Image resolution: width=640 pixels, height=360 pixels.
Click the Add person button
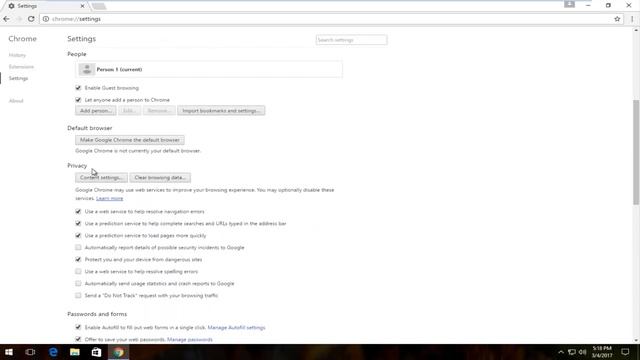[96, 111]
